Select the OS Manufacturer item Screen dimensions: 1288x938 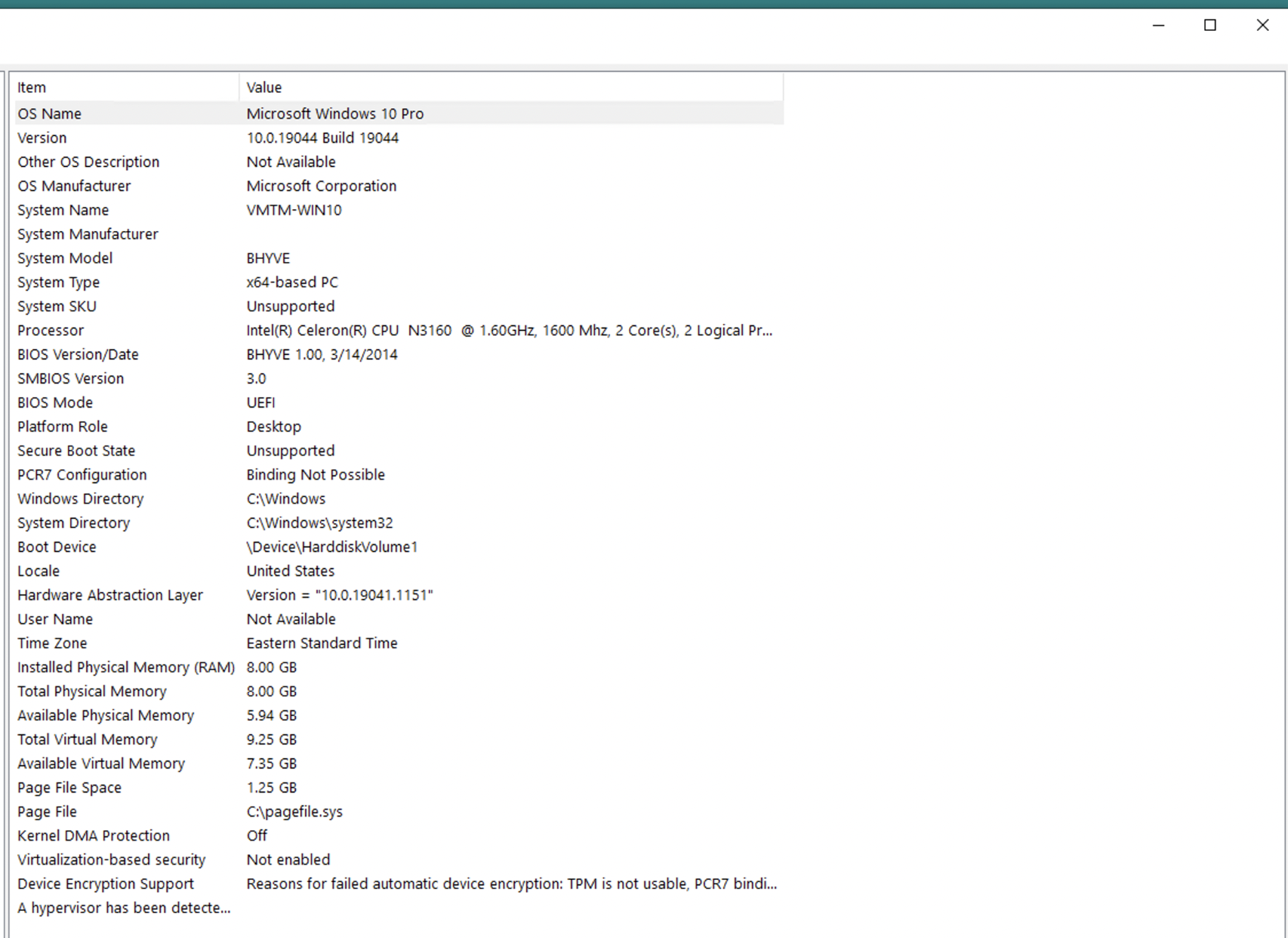[x=74, y=186]
